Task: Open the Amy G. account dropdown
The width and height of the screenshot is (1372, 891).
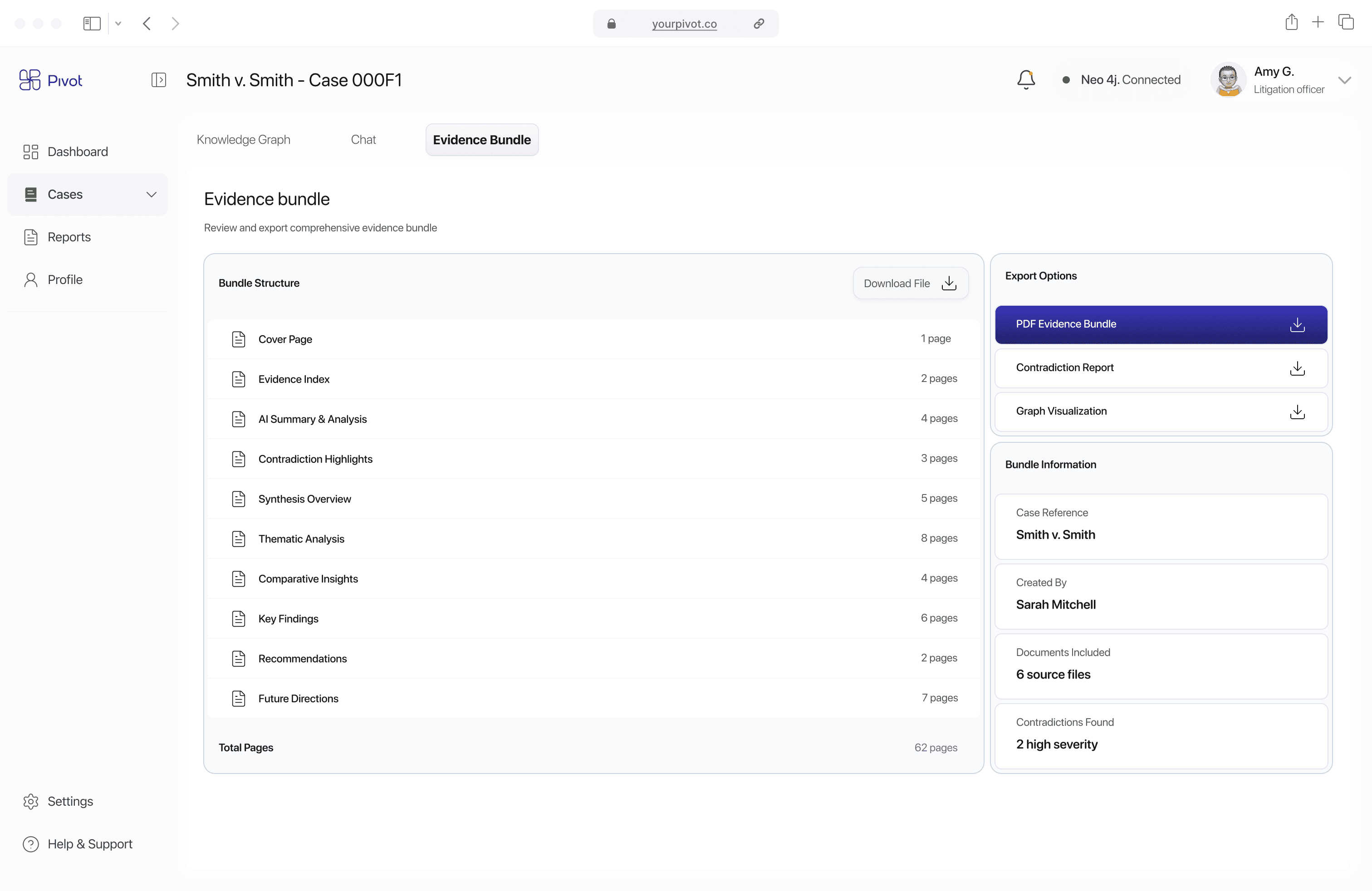Action: pos(1344,80)
